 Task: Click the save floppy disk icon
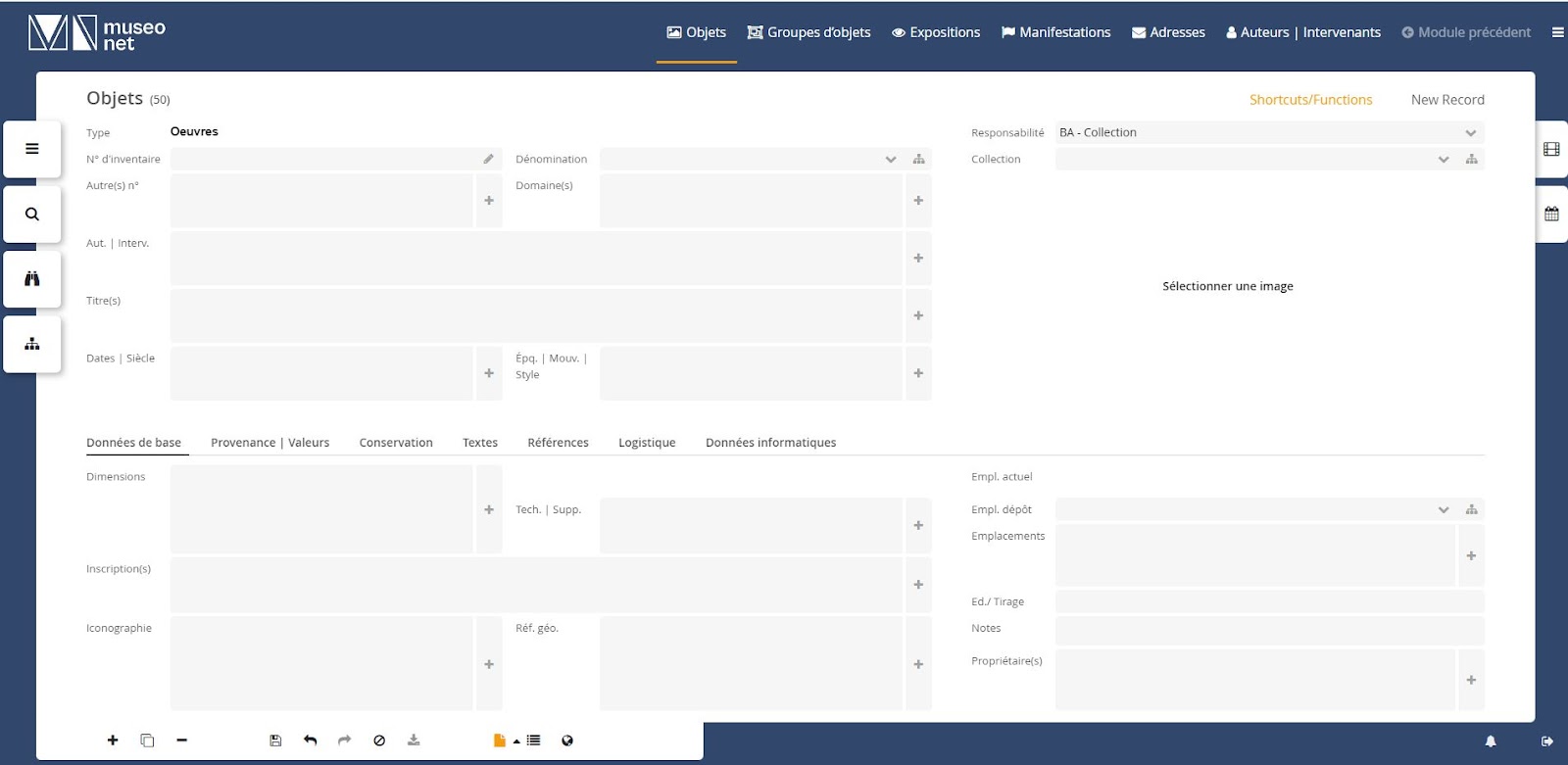click(x=275, y=741)
